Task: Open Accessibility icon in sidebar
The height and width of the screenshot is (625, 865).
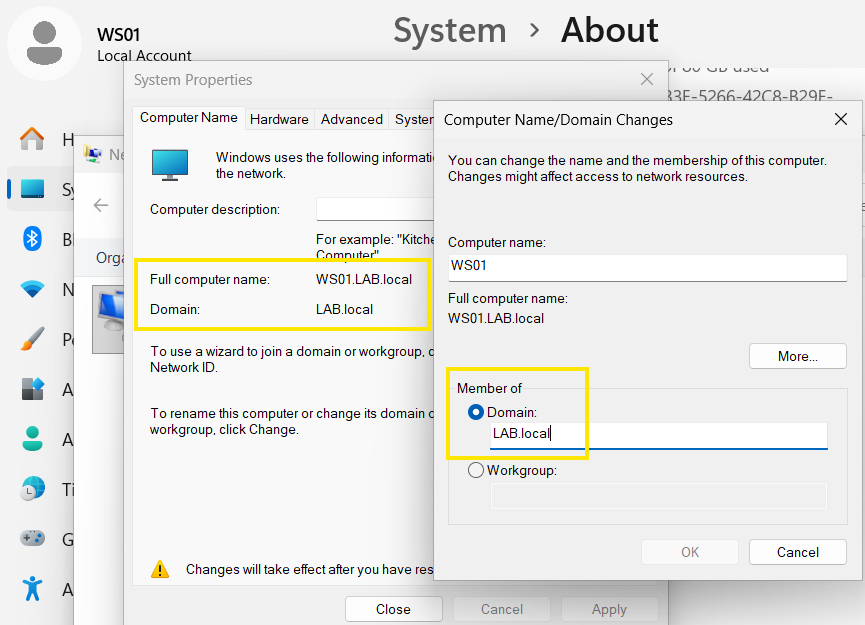Action: pyautogui.click(x=32, y=588)
